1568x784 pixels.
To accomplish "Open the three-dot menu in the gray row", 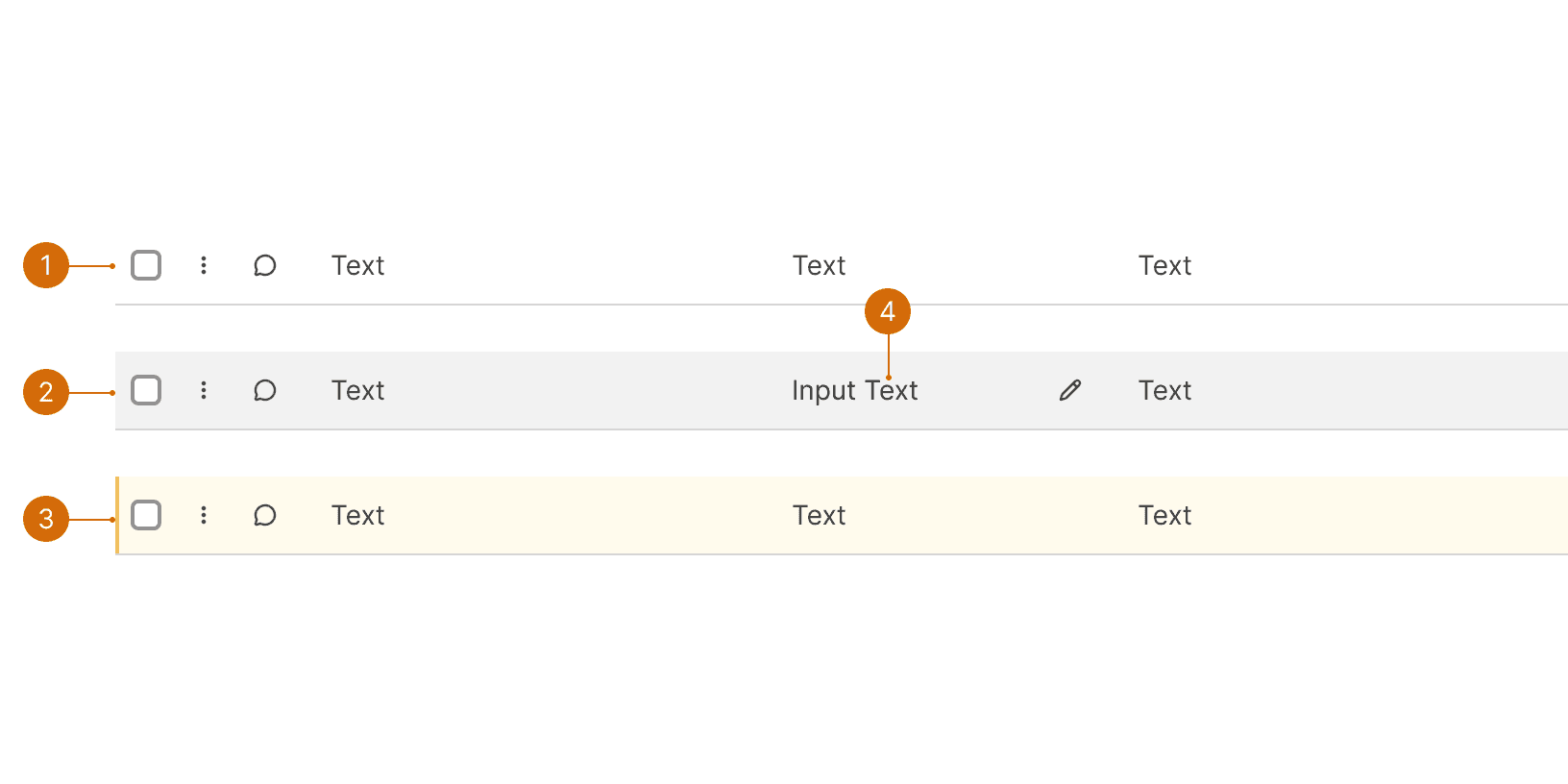I will point(204,390).
